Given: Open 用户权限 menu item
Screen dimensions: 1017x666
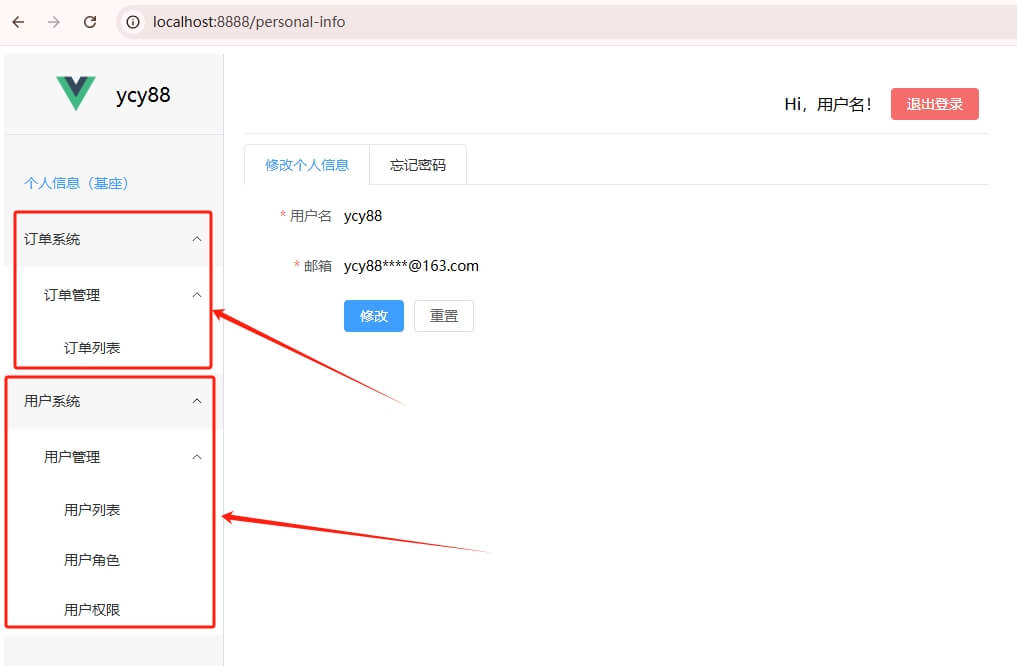Looking at the screenshot, I should pos(92,610).
